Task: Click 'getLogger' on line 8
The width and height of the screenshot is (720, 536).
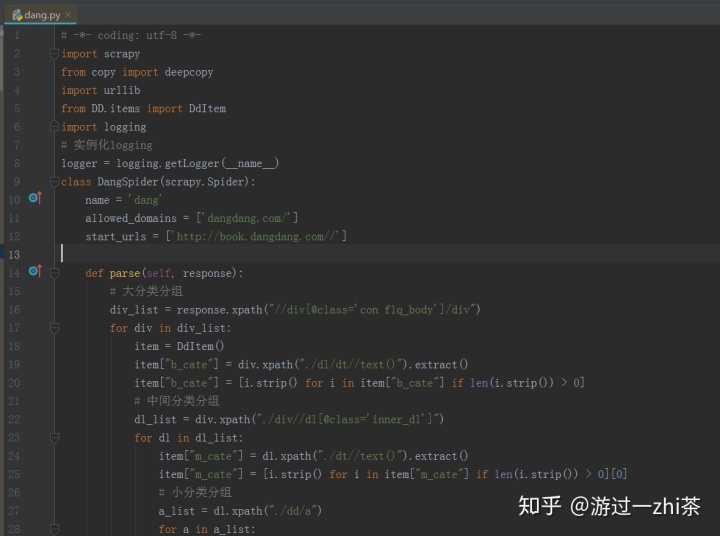Action: pyautogui.click(x=192, y=164)
